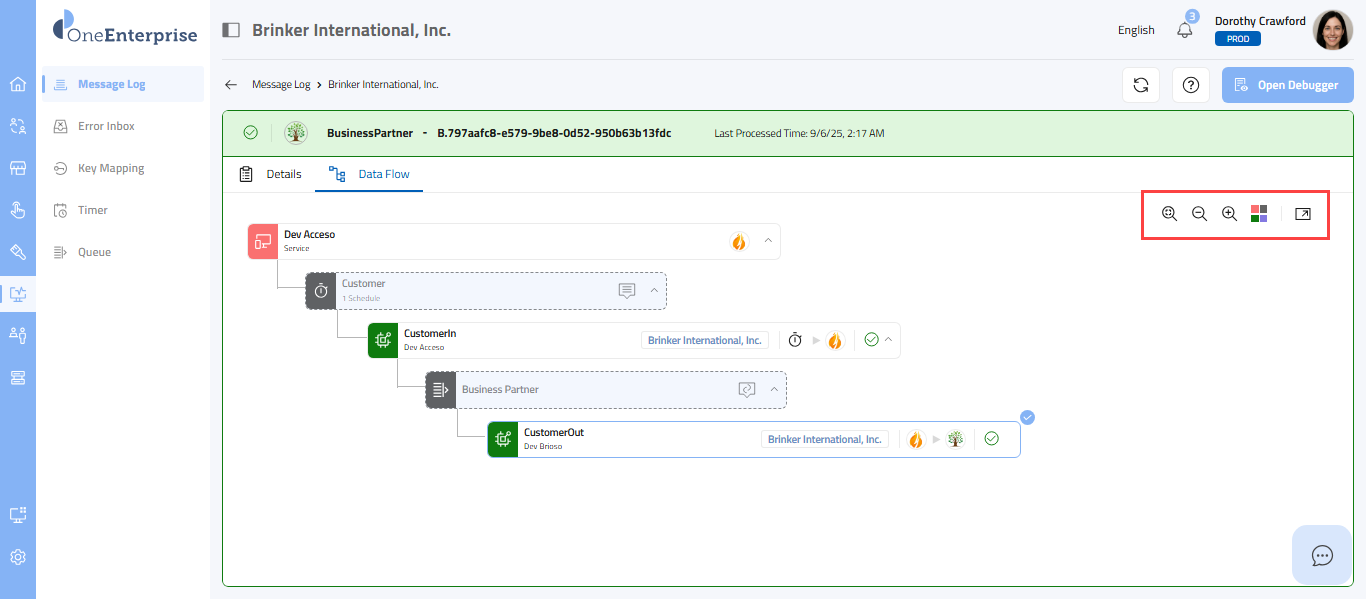This screenshot has height=599, width=1366.
Task: Collapse the Customer schedule node
Action: [x=654, y=290]
